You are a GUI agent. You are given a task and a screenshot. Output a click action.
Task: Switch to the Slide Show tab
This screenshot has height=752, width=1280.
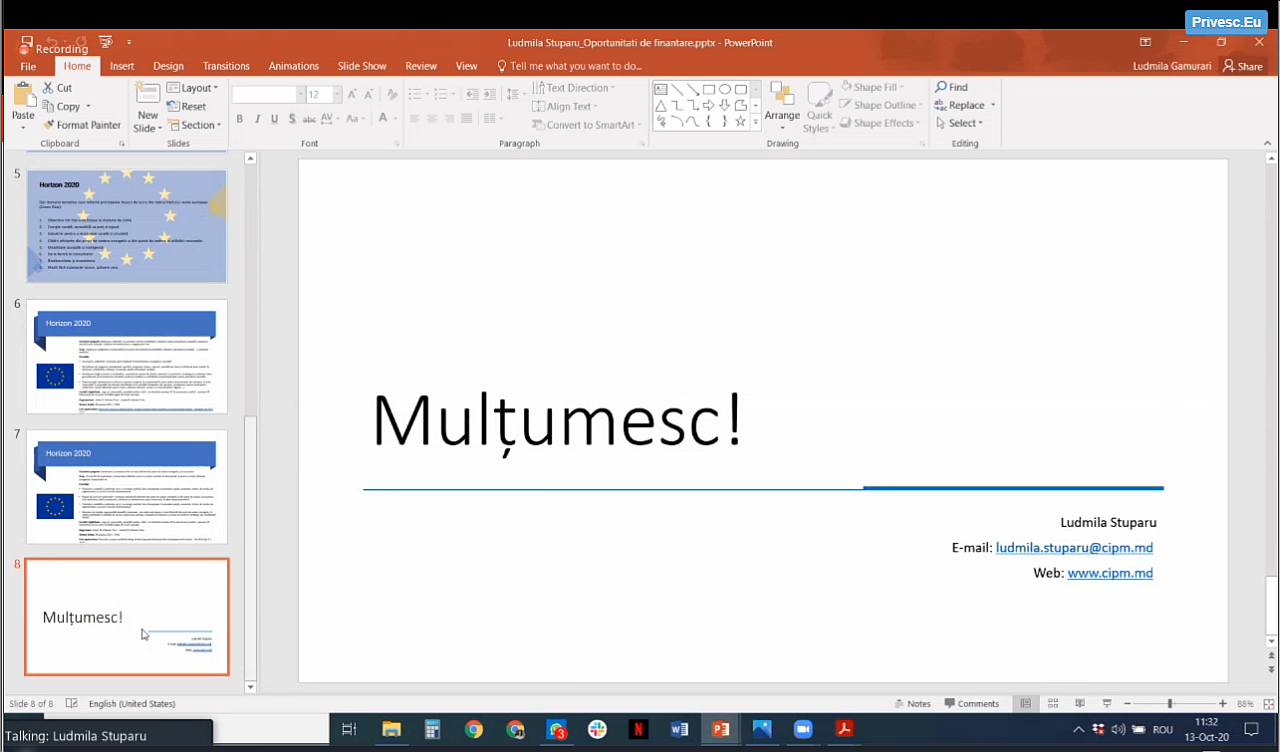coord(361,66)
